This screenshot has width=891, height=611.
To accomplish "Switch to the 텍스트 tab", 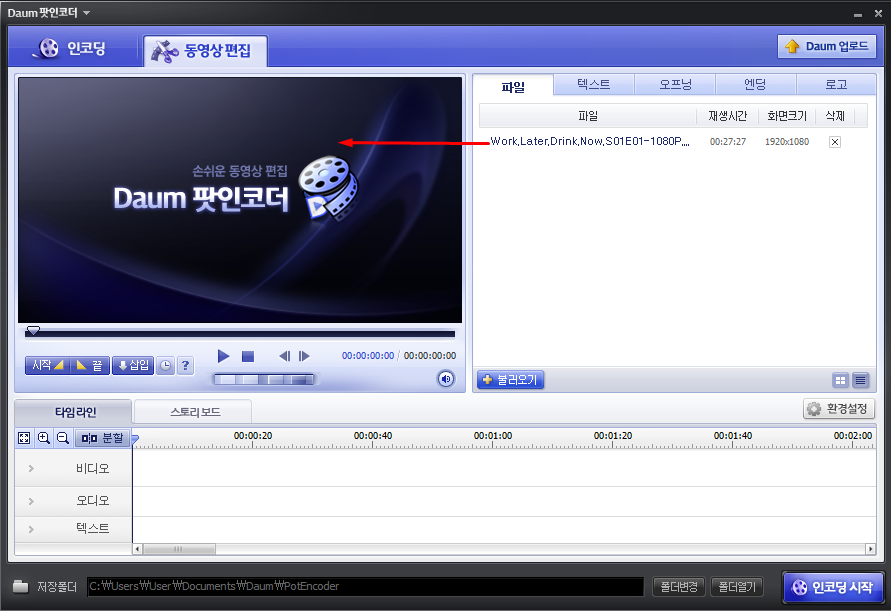I will pyautogui.click(x=594, y=84).
